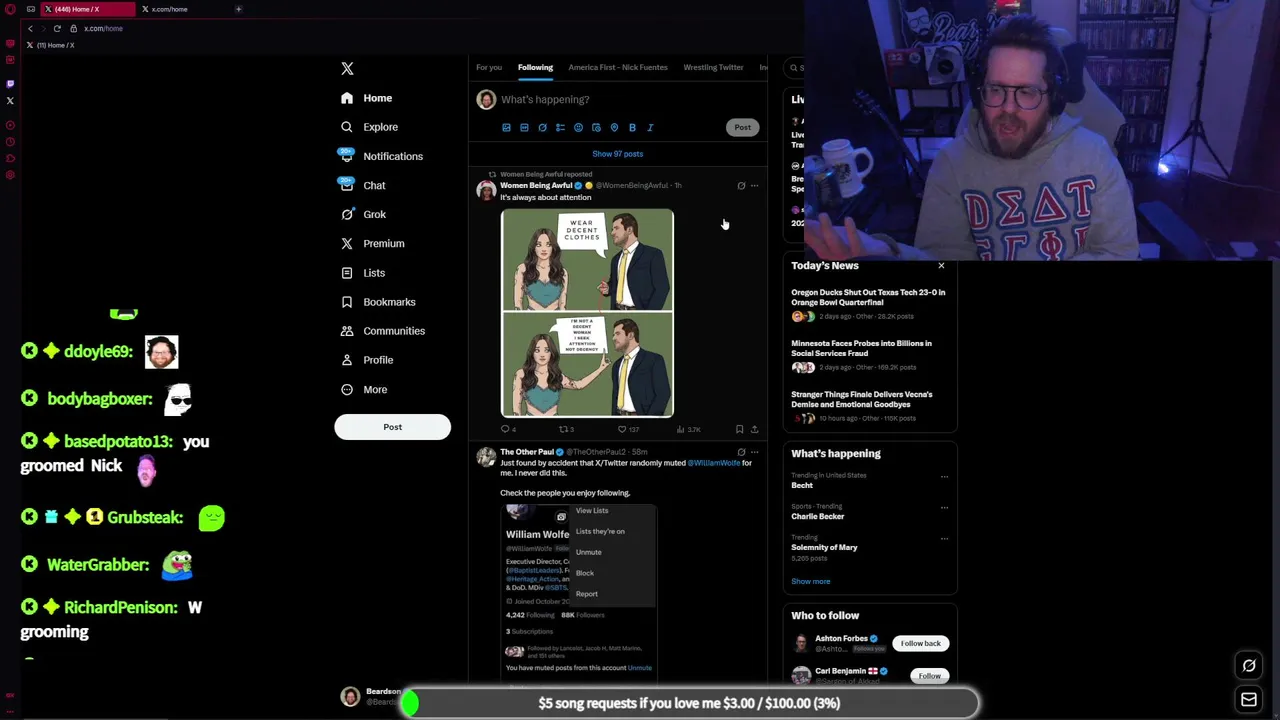
Task: Open William Wolfe screenshot image in post
Action: [x=578, y=593]
